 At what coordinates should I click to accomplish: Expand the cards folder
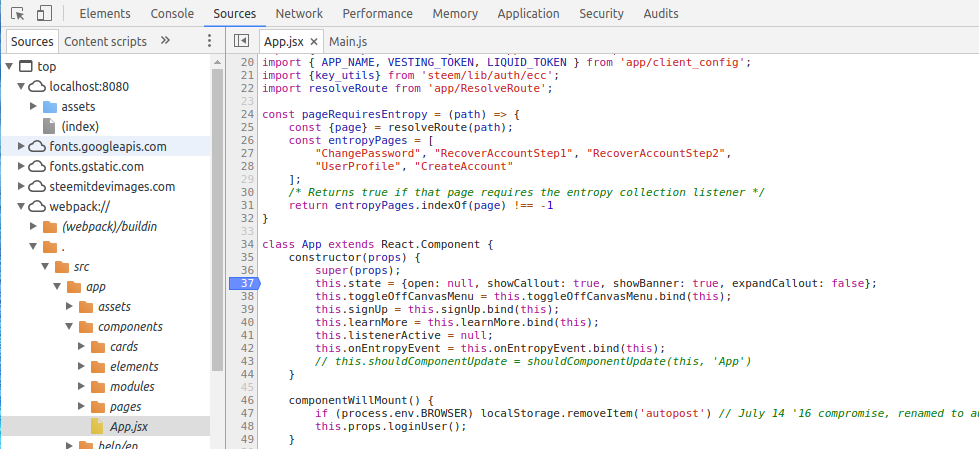(81, 346)
